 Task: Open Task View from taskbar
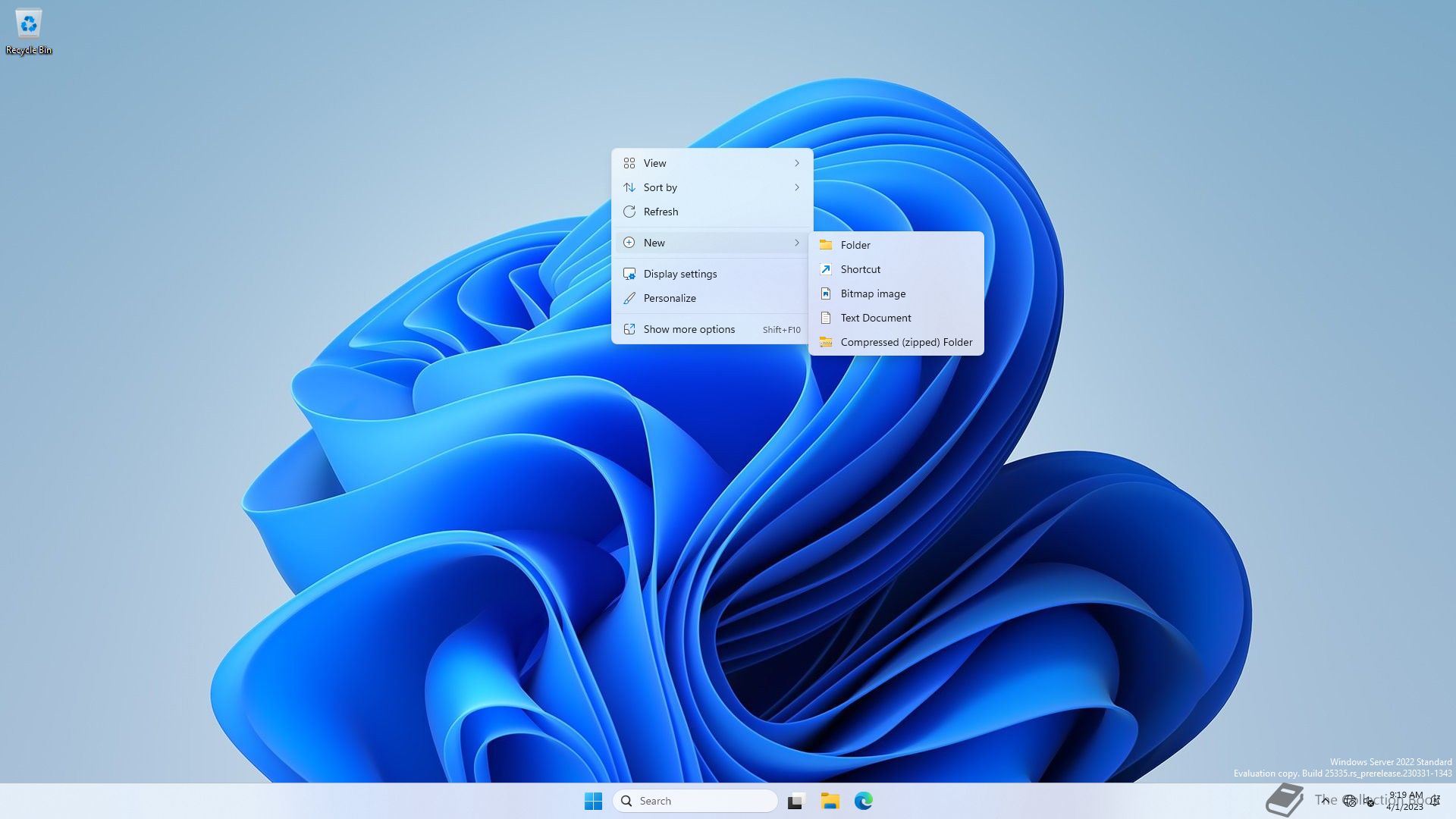point(795,801)
